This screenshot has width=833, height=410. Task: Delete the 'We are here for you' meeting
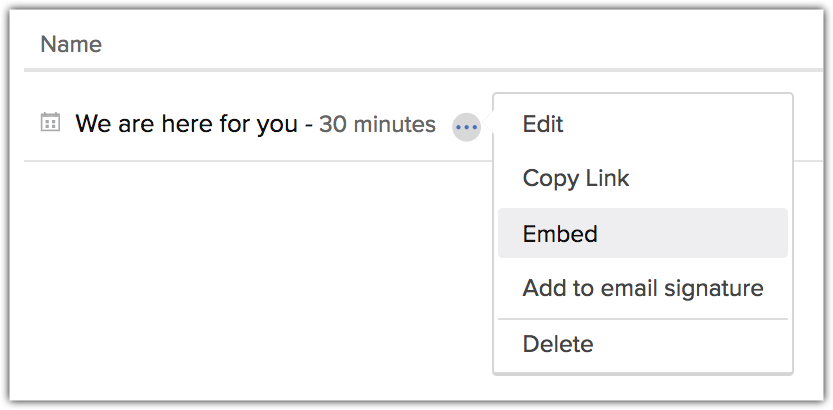[x=557, y=344]
